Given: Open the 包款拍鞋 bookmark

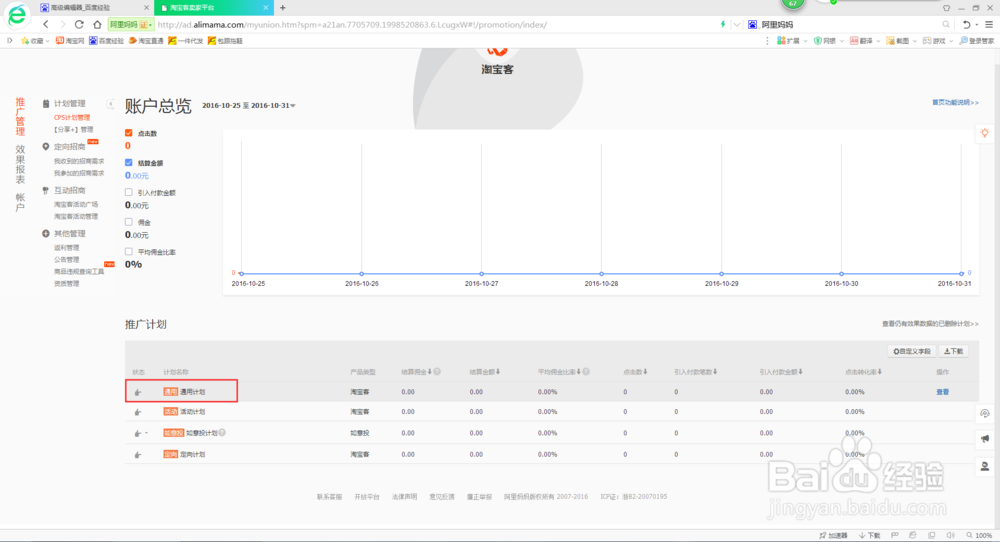Looking at the screenshot, I should coord(225,41).
